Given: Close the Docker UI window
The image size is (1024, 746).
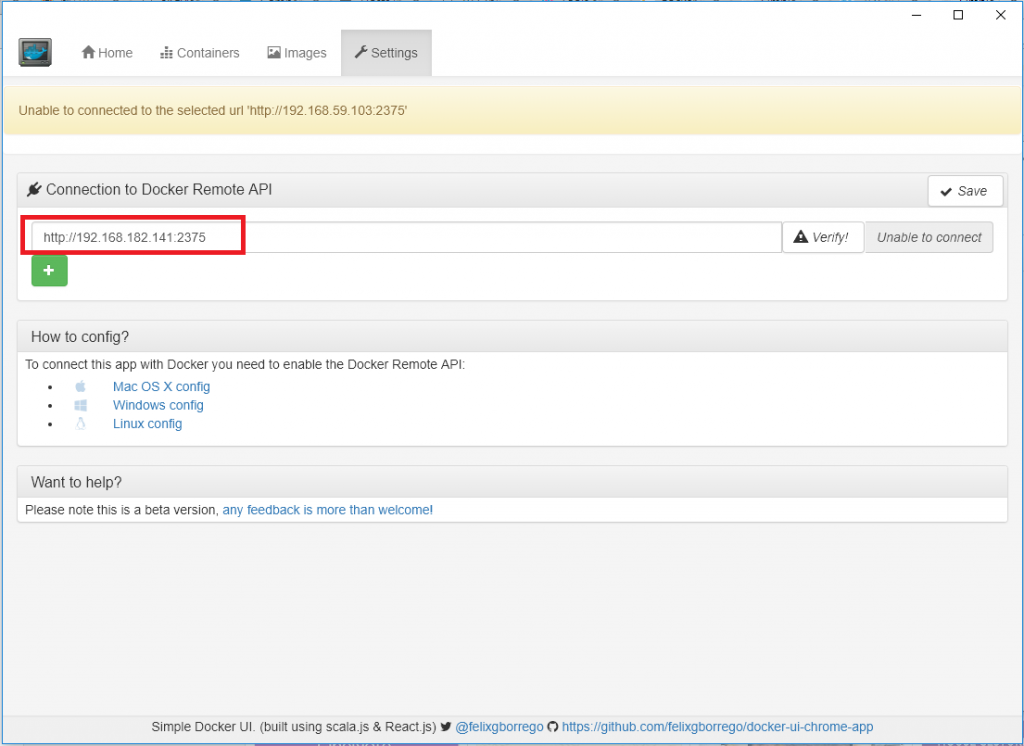Looking at the screenshot, I should pos(1000,15).
